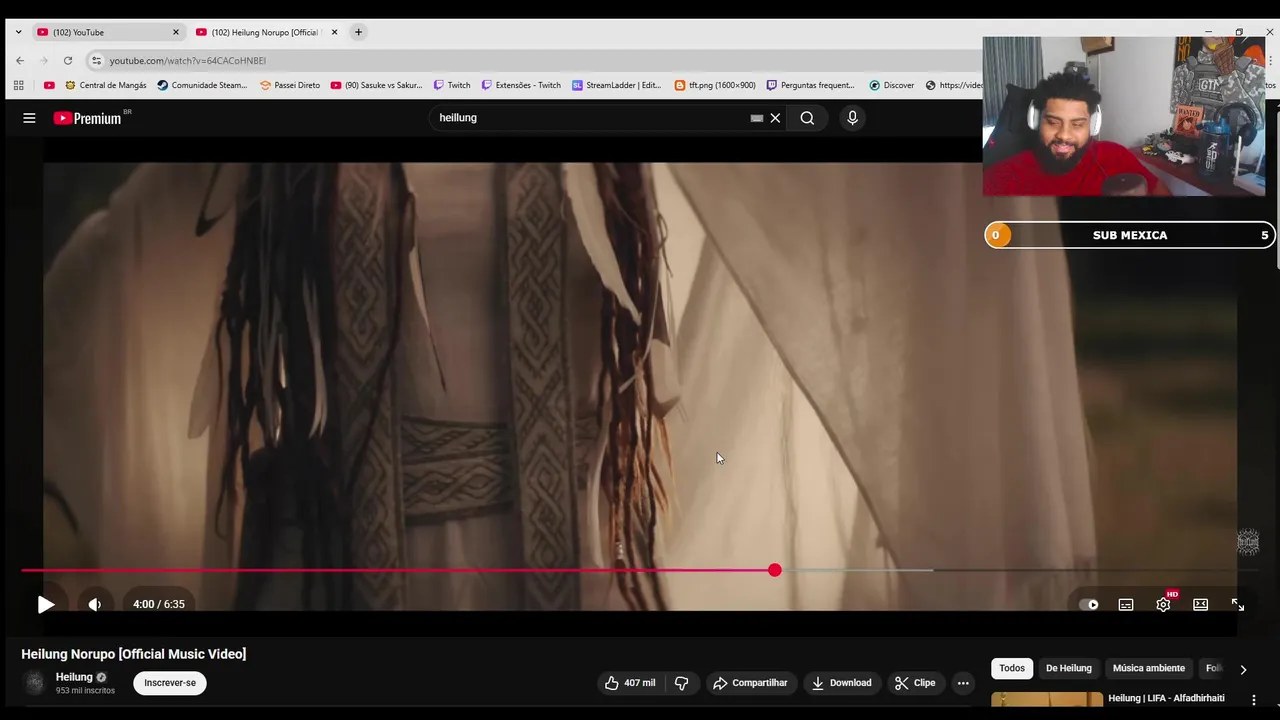Switch player to theater mode

click(x=1200, y=604)
